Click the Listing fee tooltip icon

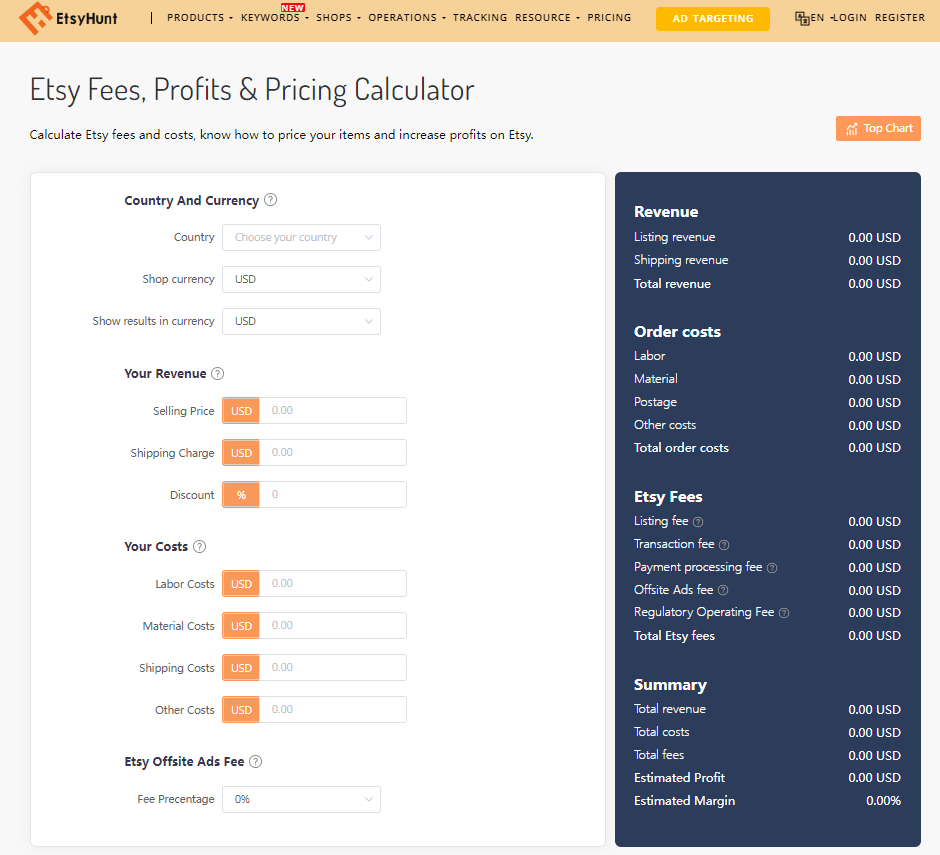point(697,521)
